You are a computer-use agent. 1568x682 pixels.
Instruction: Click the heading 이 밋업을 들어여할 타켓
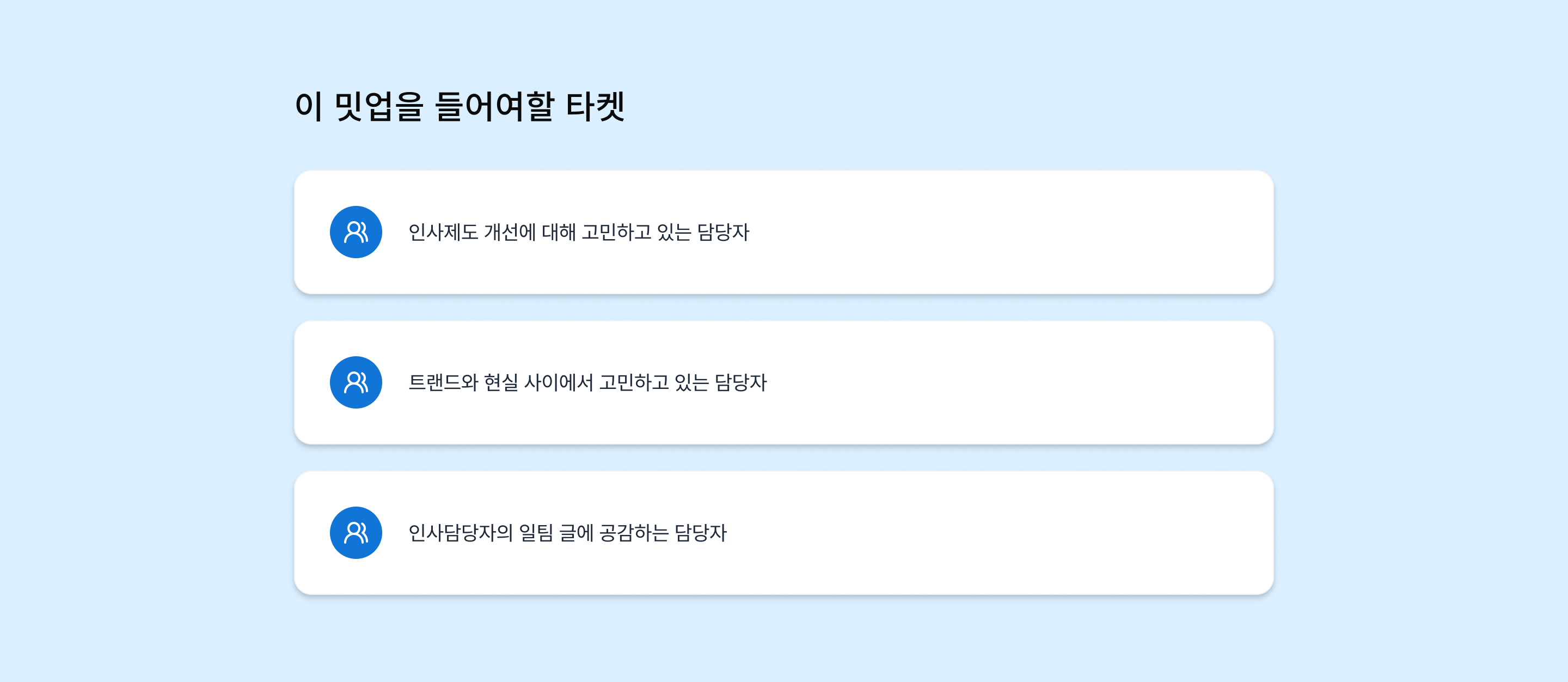click(x=460, y=107)
